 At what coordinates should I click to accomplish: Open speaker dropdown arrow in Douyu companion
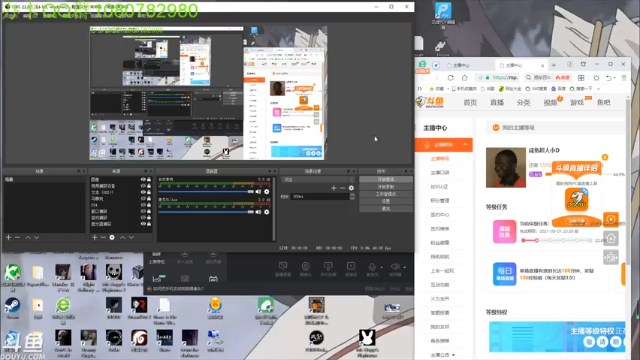pyautogui.click(x=404, y=267)
